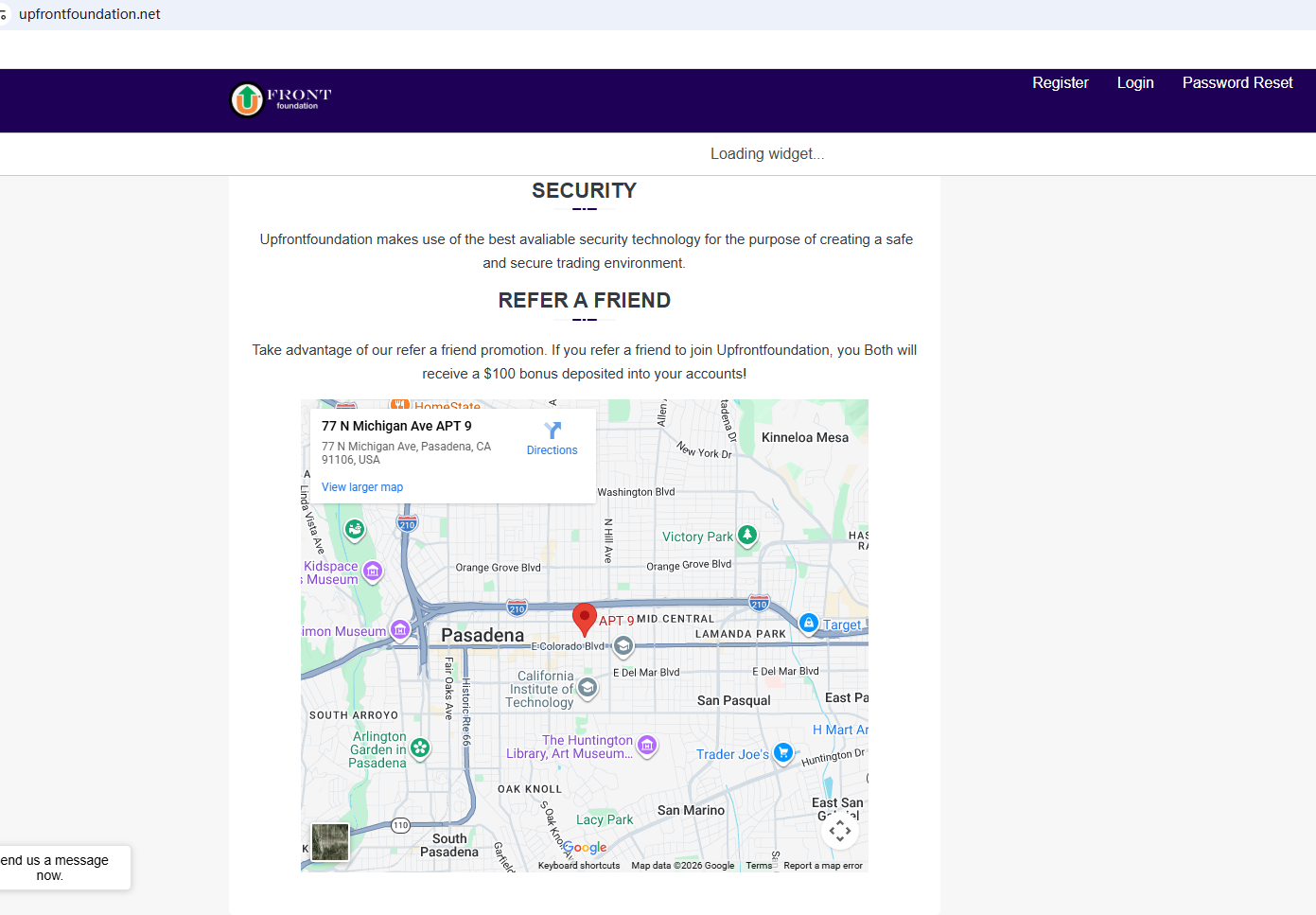
Task: Open the map Terms link
Action: coord(758,866)
